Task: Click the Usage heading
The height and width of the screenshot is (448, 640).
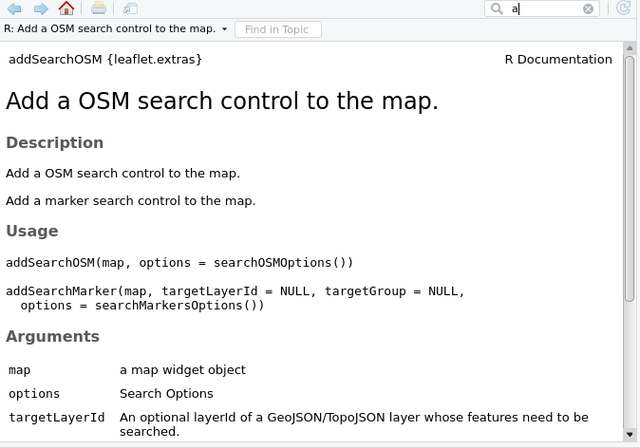Action: (32, 231)
